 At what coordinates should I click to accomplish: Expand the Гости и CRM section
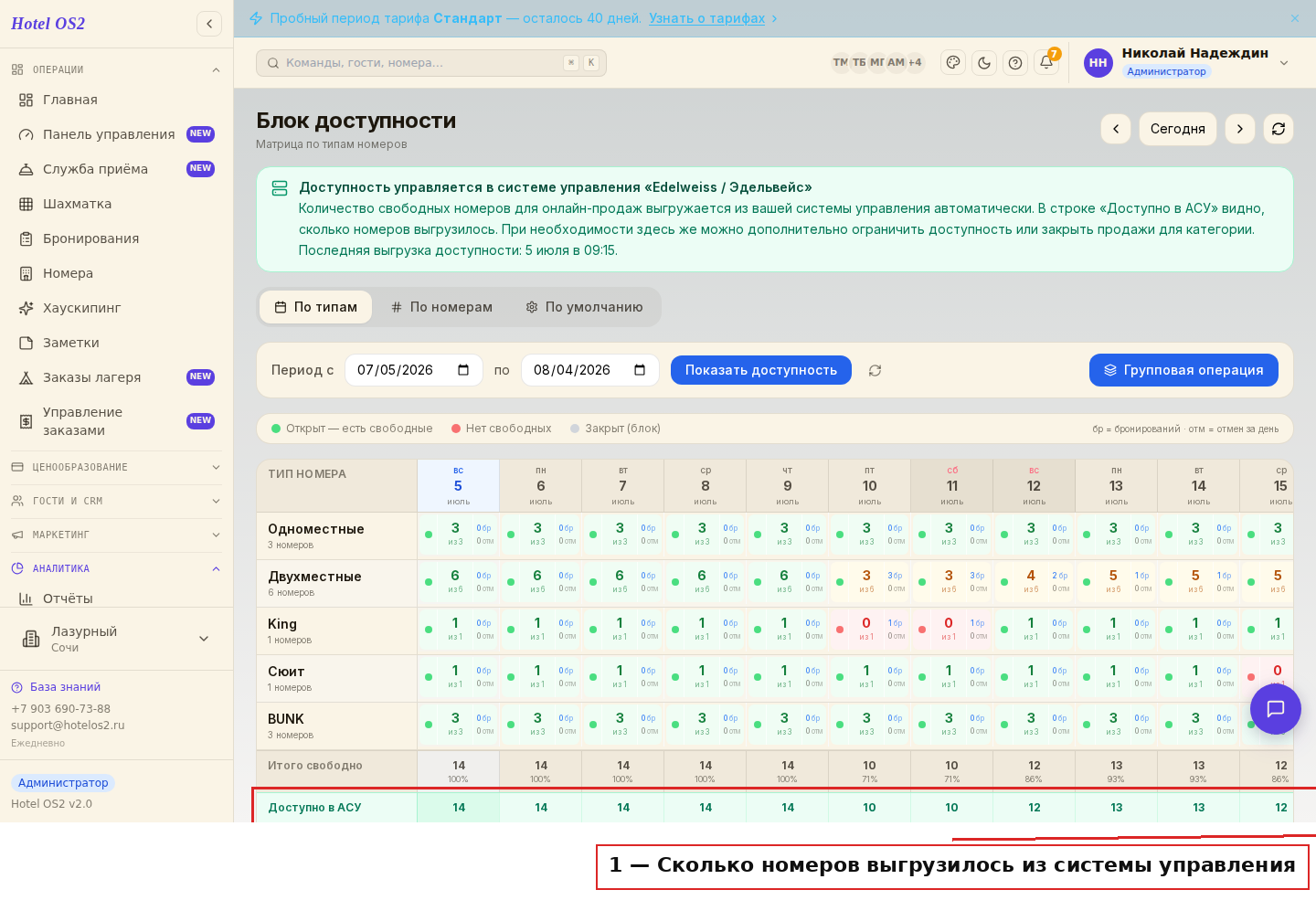pyautogui.click(x=117, y=501)
